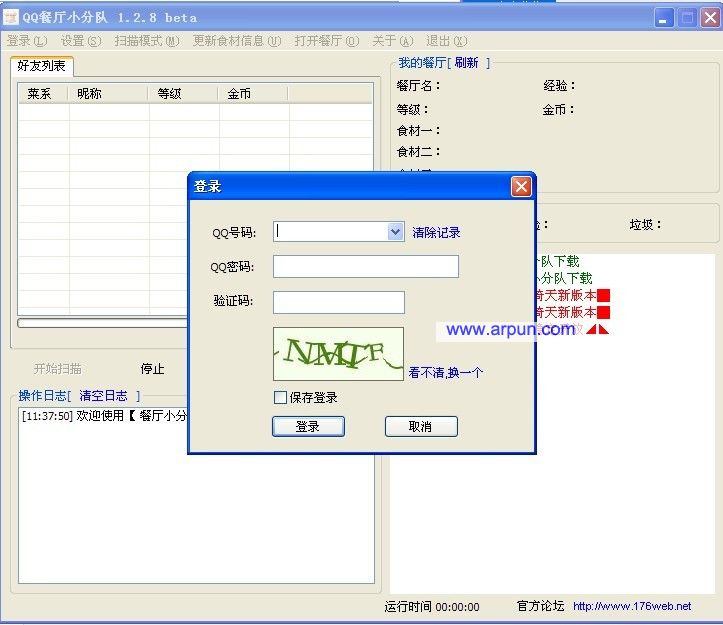723x625 pixels.
Task: Click the 清除记录 link
Action: [436, 232]
